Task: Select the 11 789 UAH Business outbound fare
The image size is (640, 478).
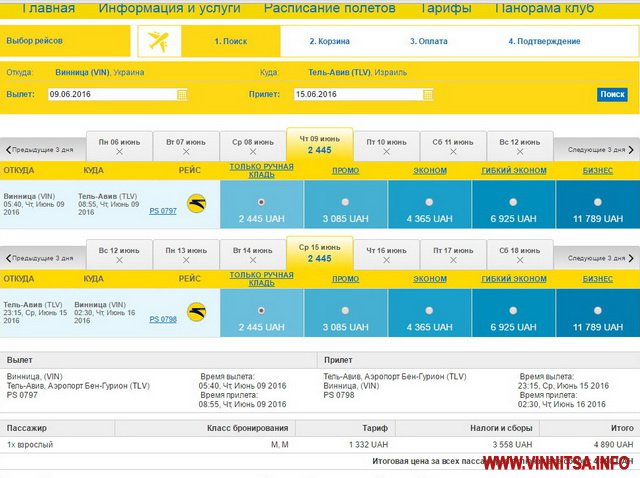Action: [597, 202]
